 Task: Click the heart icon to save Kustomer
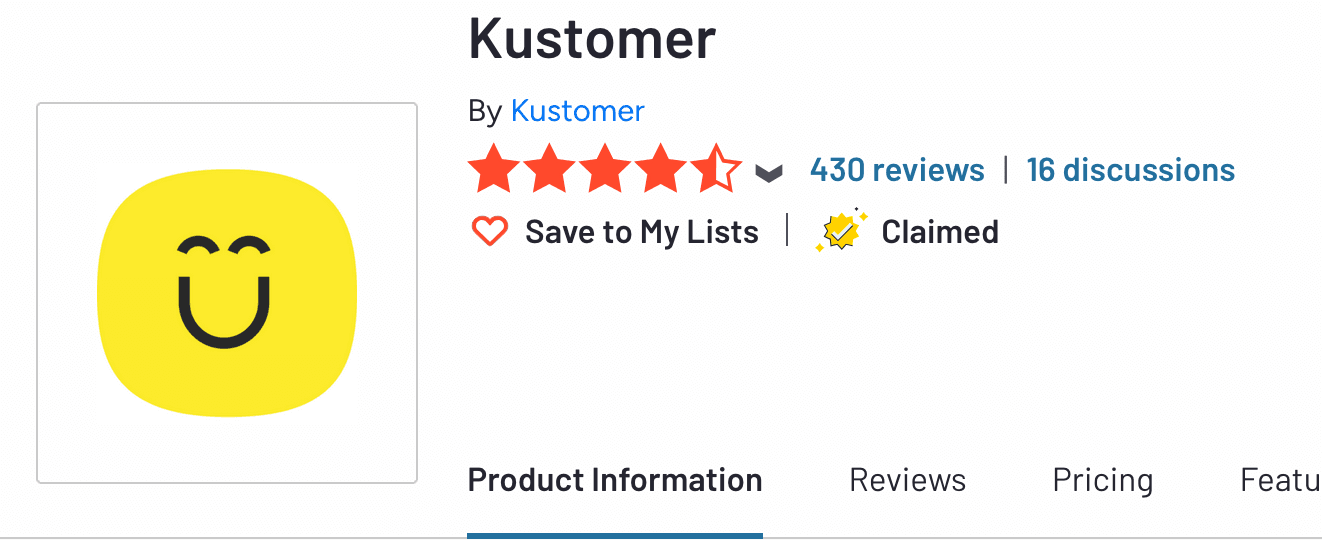pos(490,232)
